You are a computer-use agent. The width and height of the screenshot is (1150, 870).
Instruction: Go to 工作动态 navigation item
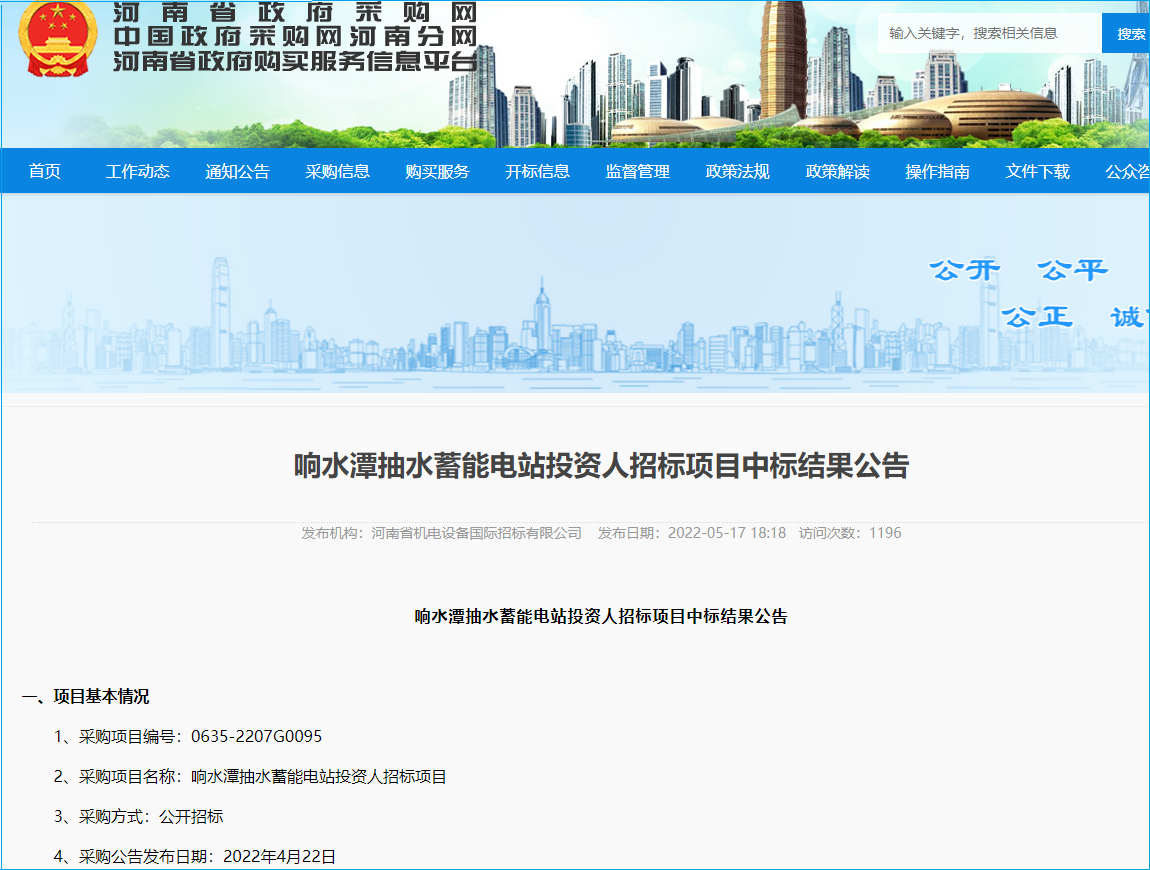click(x=138, y=172)
